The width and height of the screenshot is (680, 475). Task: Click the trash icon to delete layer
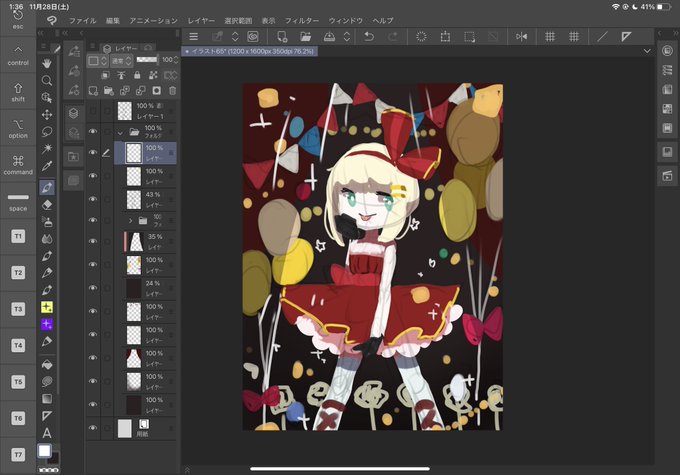pyautogui.click(x=172, y=91)
